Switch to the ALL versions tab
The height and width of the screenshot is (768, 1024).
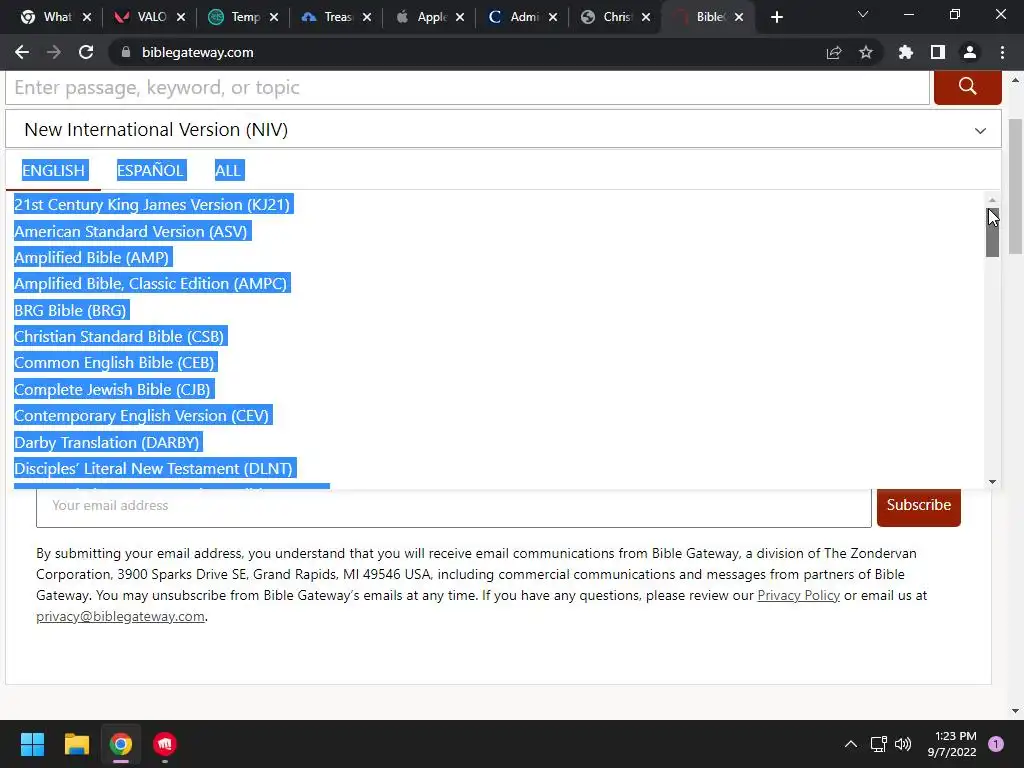(227, 170)
